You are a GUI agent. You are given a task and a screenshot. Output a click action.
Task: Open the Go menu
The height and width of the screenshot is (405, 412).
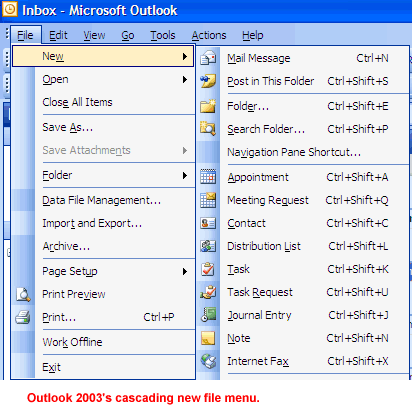[128, 35]
